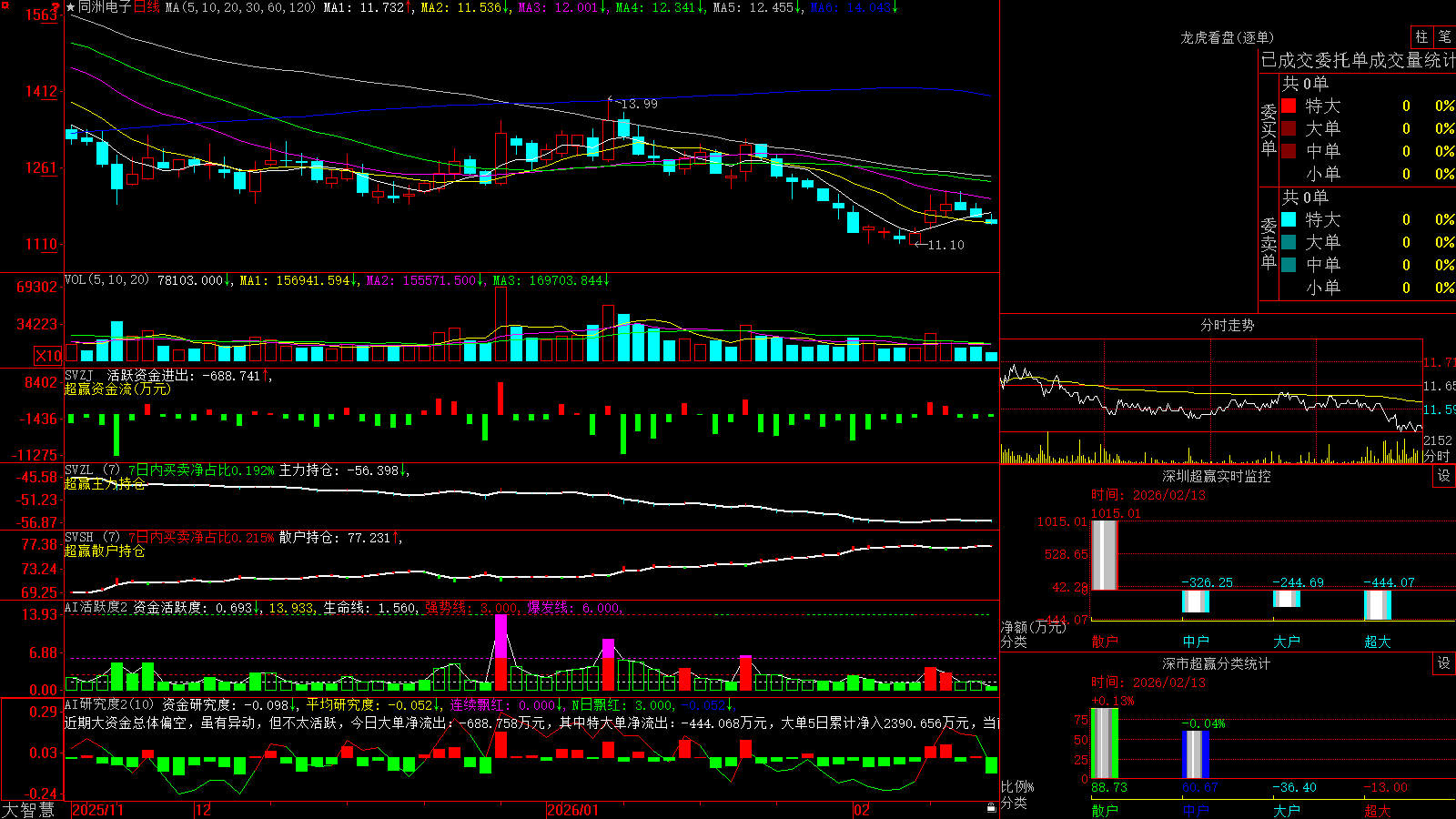Click the star icon before 同洲电子
1456x819 pixels.
click(x=71, y=7)
